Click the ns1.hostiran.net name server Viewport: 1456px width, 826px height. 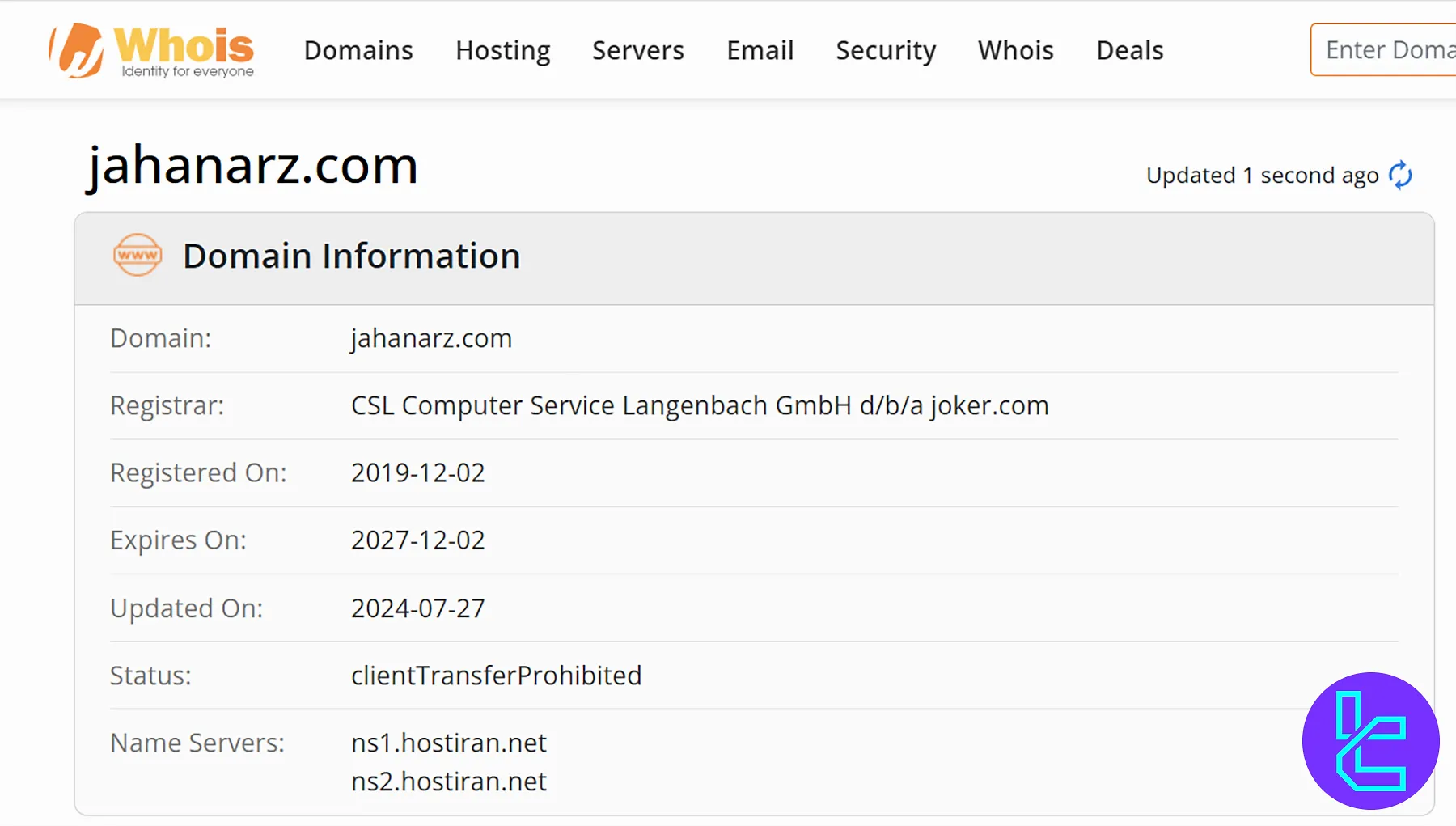pos(448,743)
